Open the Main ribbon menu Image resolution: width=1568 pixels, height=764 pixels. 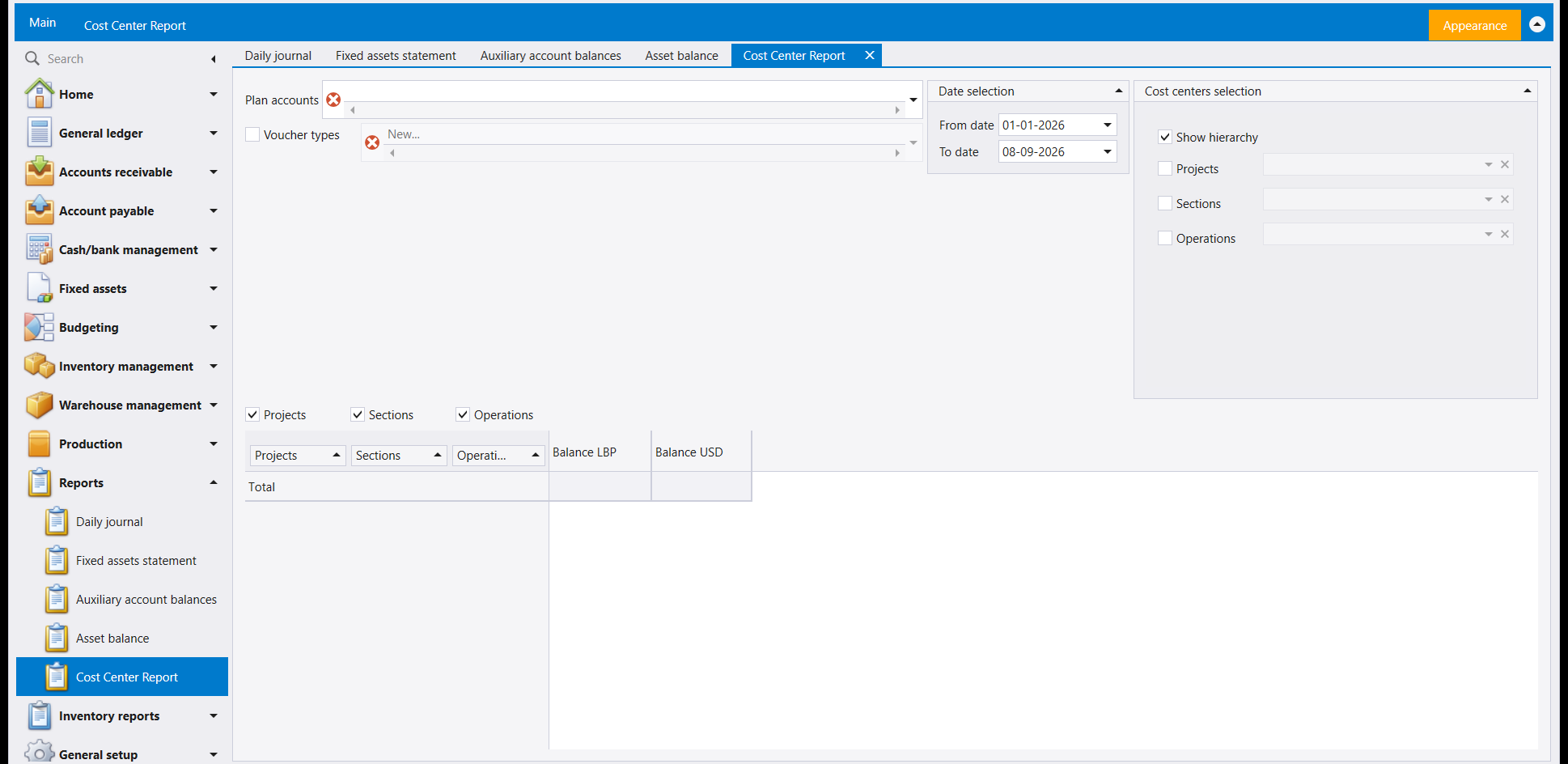coord(42,23)
